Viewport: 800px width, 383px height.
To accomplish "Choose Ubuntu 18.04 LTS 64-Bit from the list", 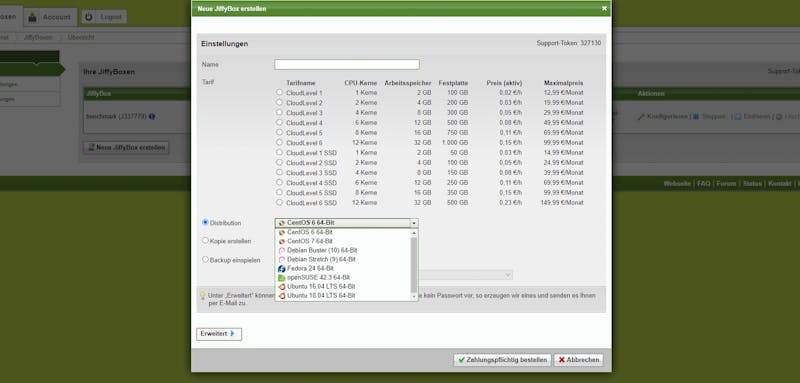I will tap(343, 296).
